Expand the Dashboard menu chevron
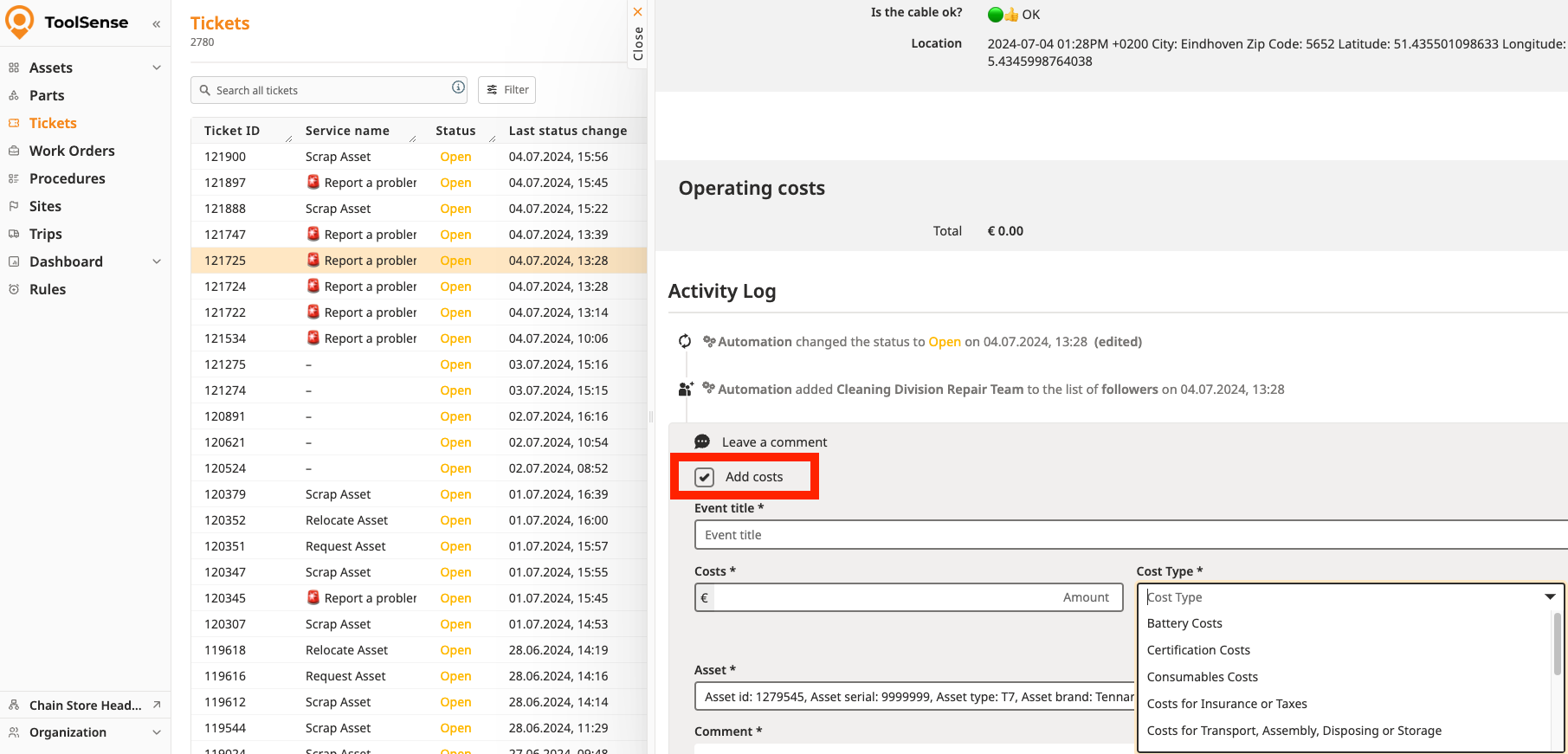The image size is (1568, 754). [157, 261]
